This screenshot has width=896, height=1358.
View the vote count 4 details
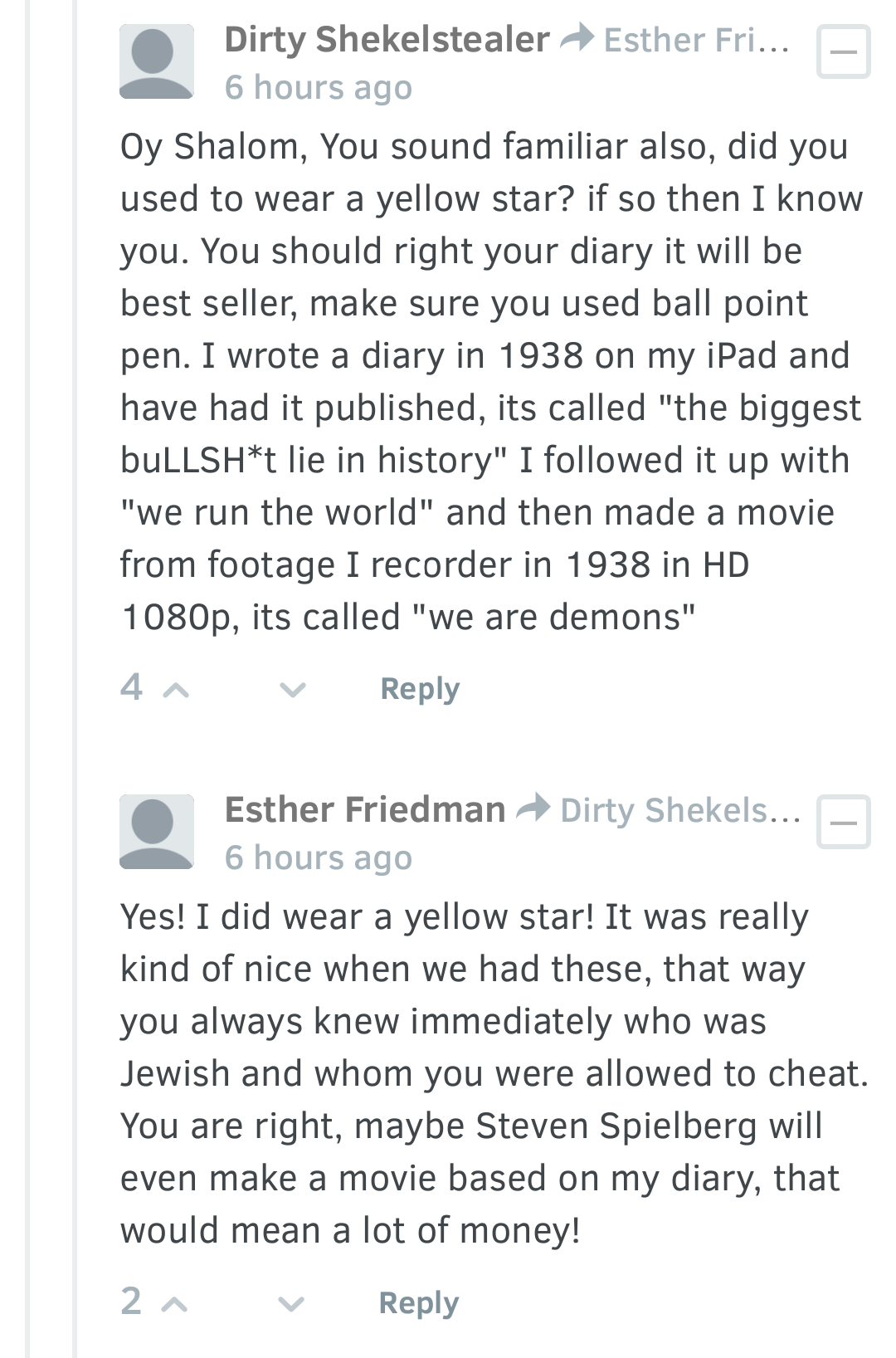[x=132, y=687]
